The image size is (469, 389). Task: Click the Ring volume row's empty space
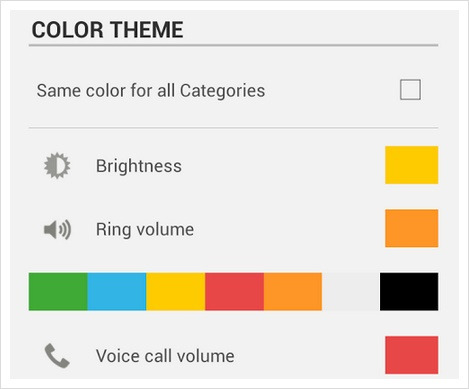click(289, 229)
